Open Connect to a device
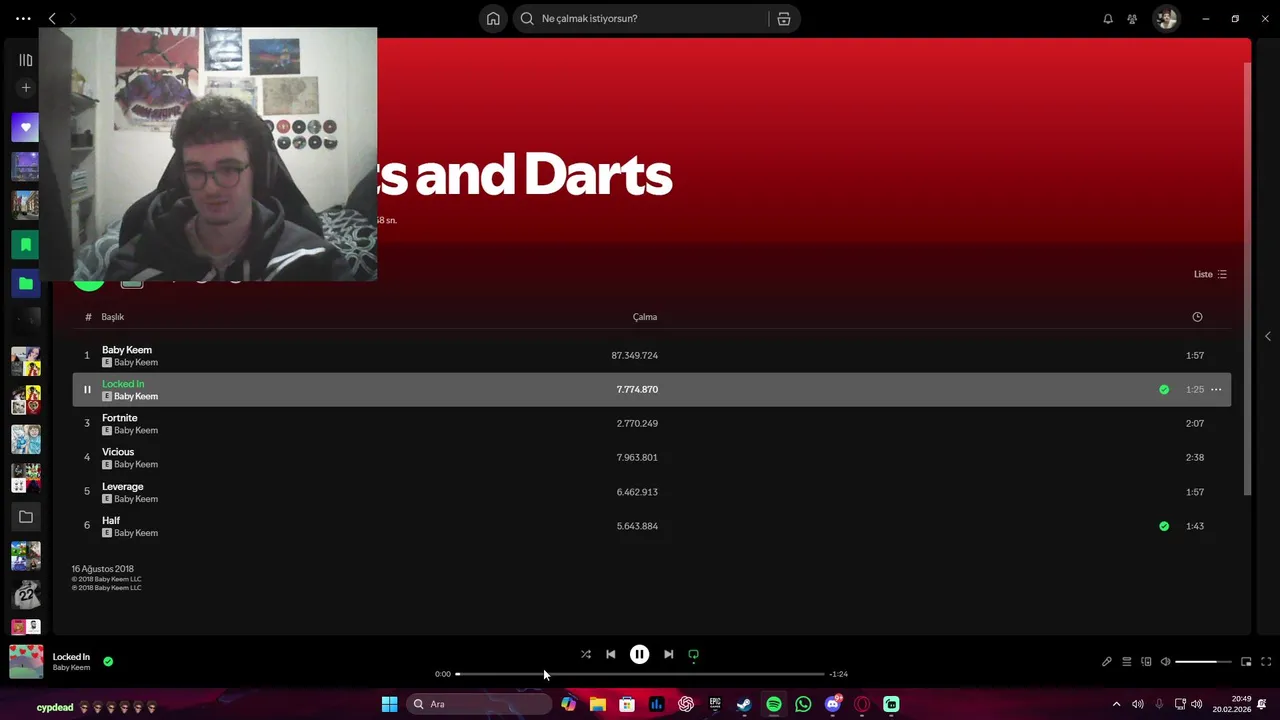This screenshot has height=720, width=1280. click(1146, 661)
